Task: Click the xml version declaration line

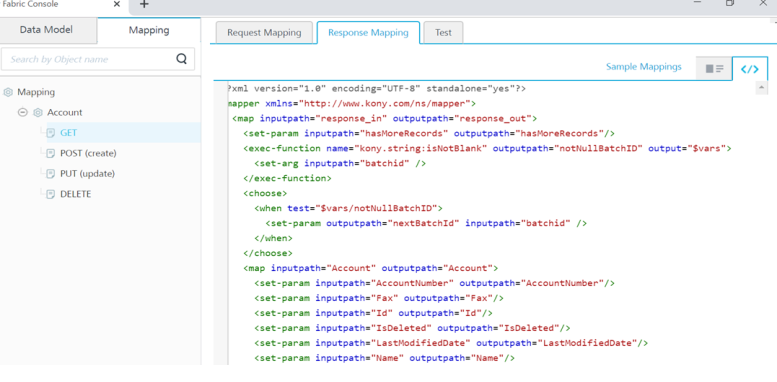Action: pyautogui.click(x=377, y=89)
